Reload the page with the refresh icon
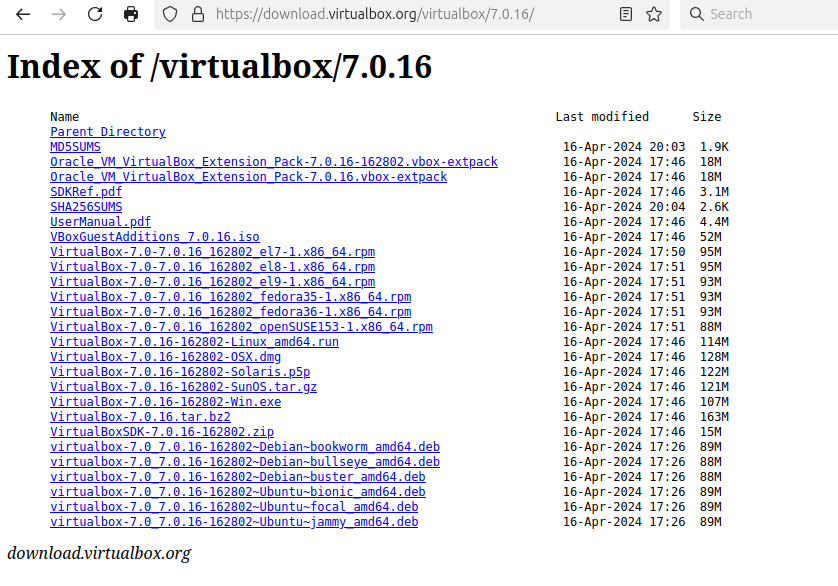 pos(95,14)
